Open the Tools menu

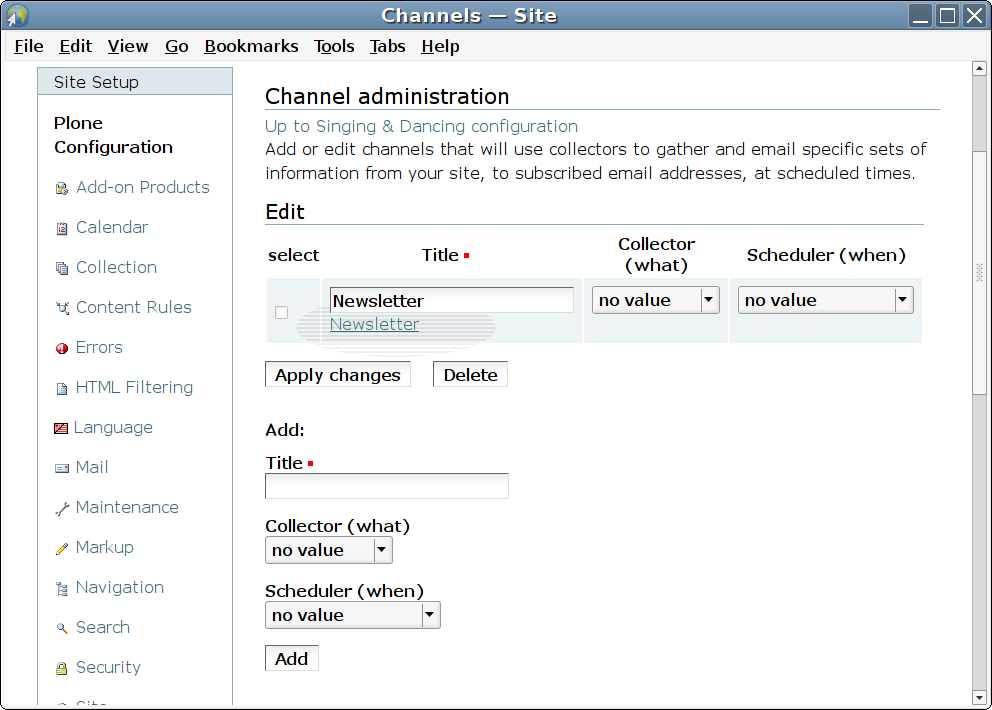click(x=334, y=46)
